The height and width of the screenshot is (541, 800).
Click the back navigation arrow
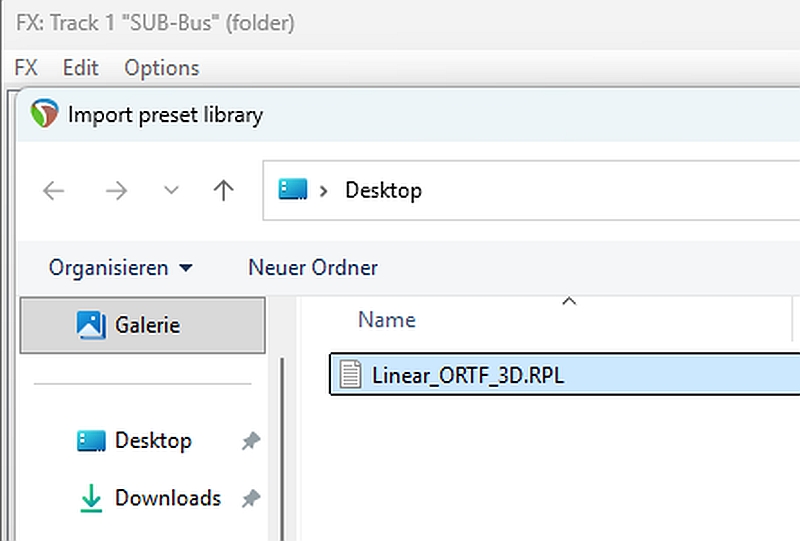[54, 191]
